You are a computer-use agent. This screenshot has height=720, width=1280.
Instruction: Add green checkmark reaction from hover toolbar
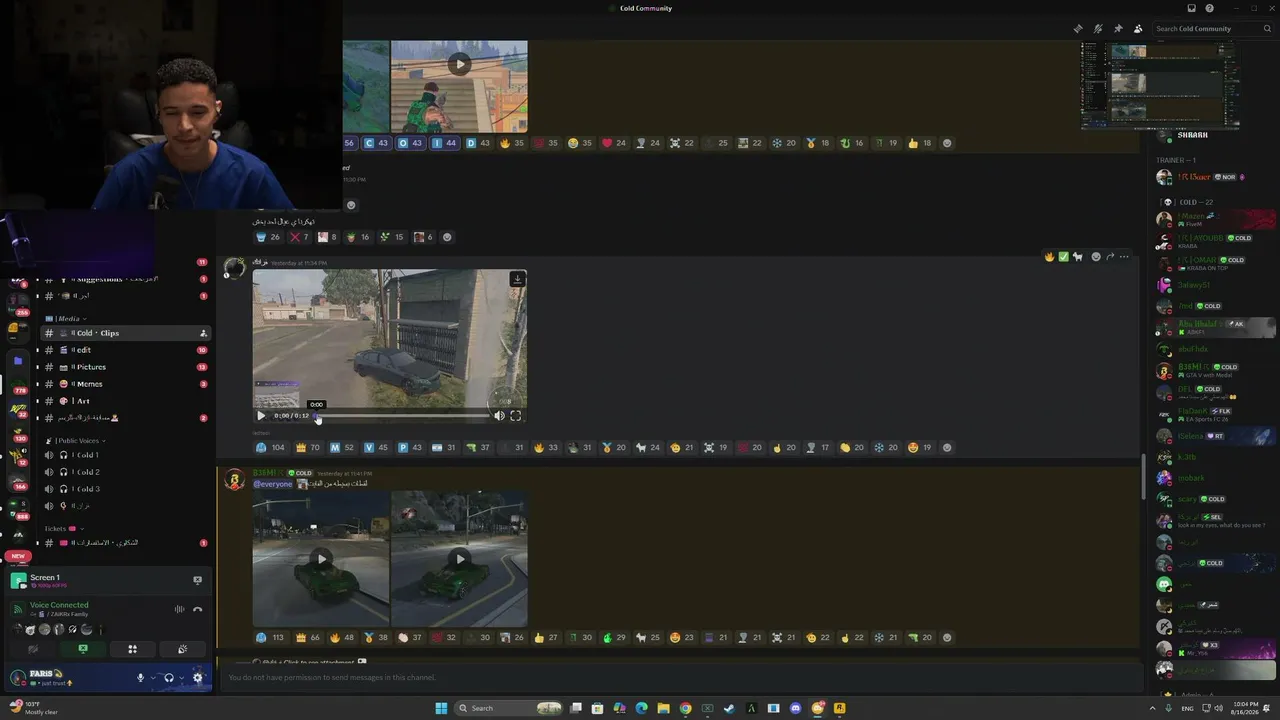pyautogui.click(x=1063, y=257)
